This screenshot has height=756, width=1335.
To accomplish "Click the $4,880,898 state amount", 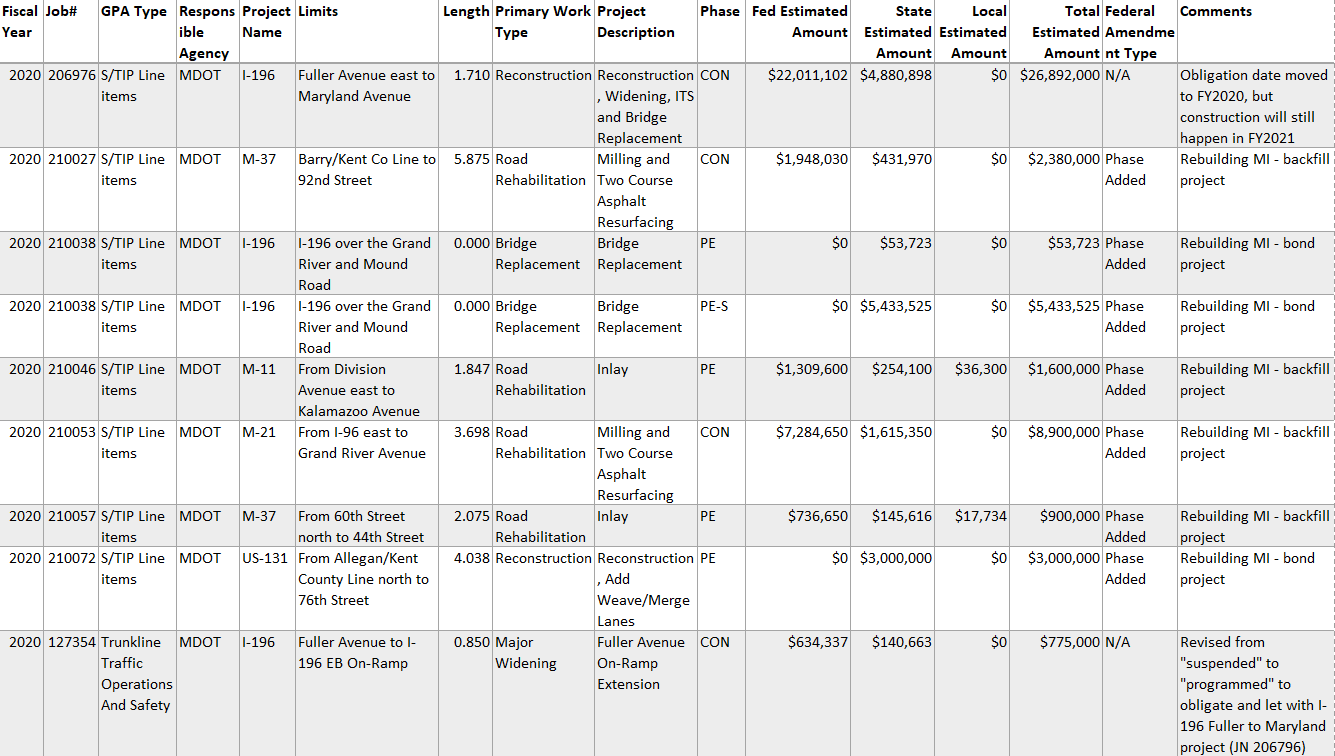I will [895, 75].
